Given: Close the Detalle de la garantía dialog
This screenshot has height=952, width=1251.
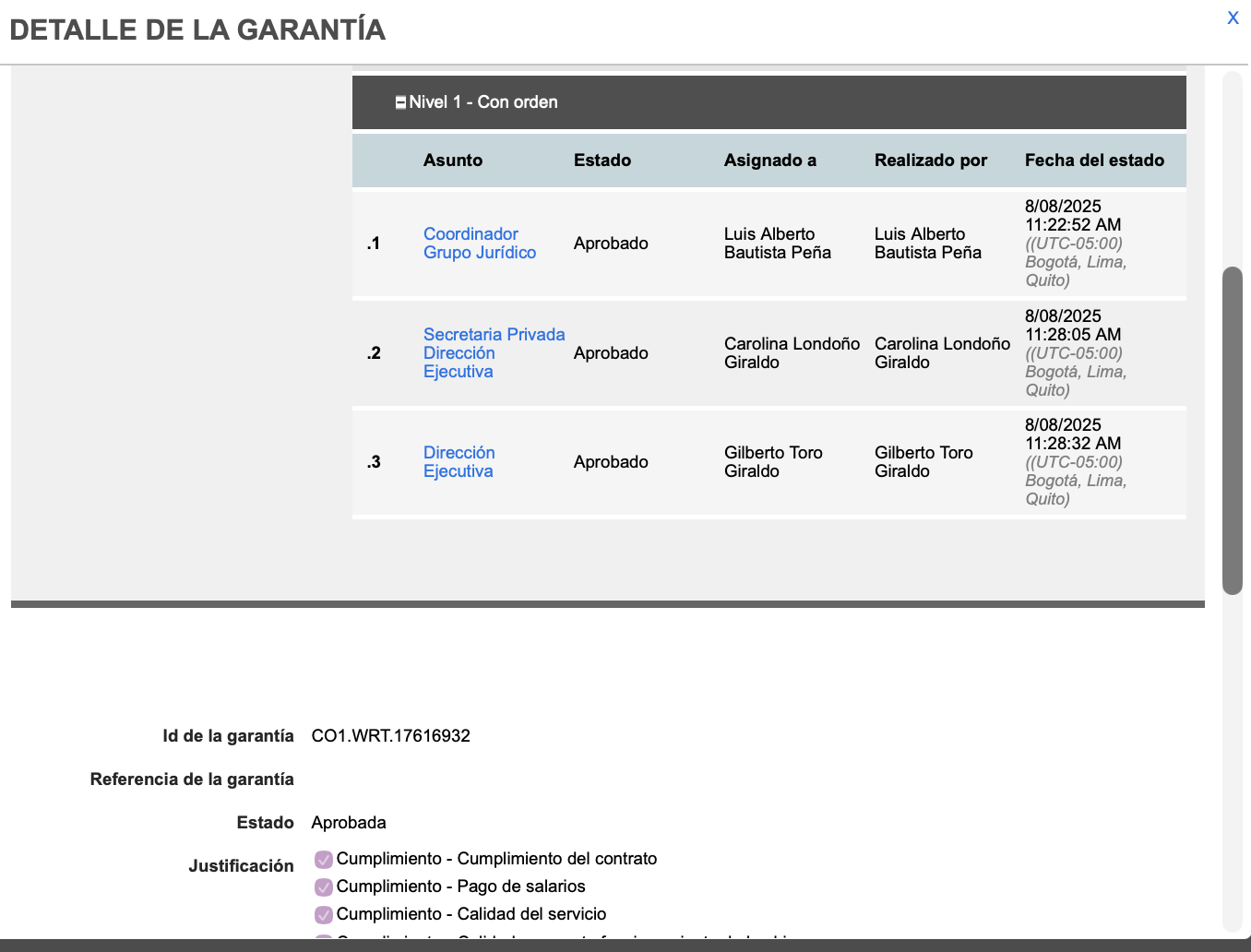Looking at the screenshot, I should (1233, 18).
